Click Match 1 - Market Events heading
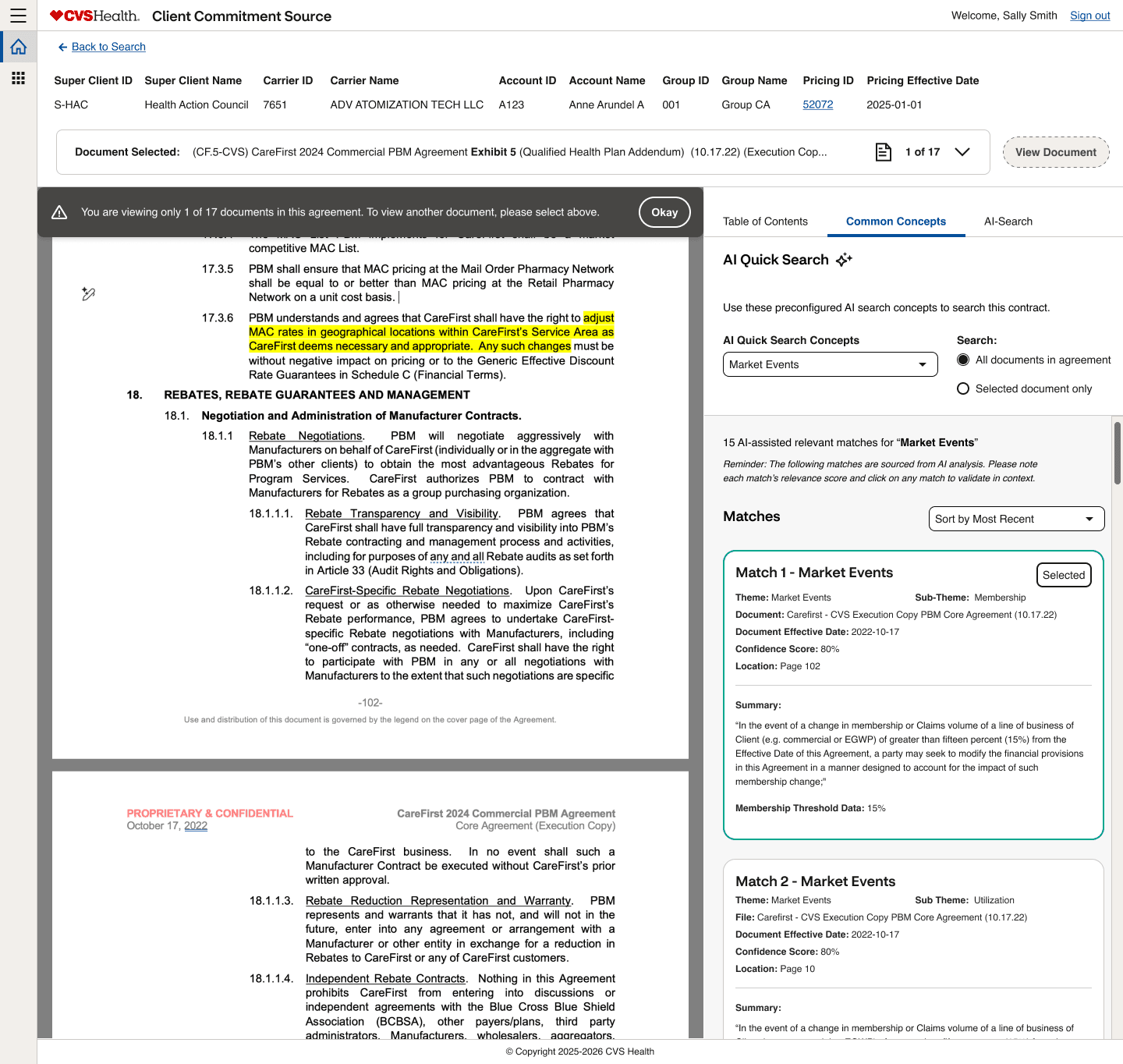Screen dimensions: 1123x1064 (x=814, y=573)
